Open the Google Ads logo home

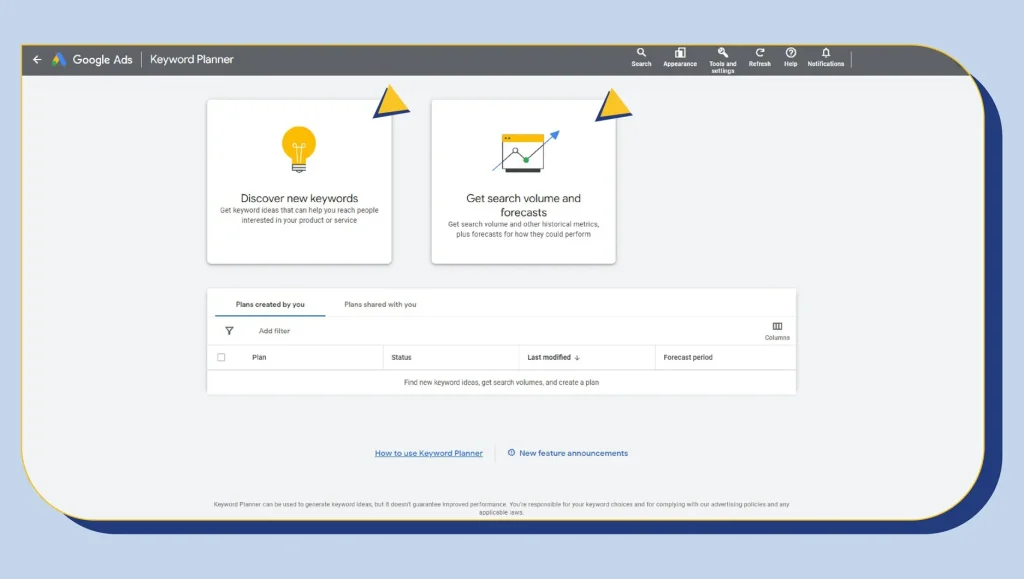coord(59,59)
